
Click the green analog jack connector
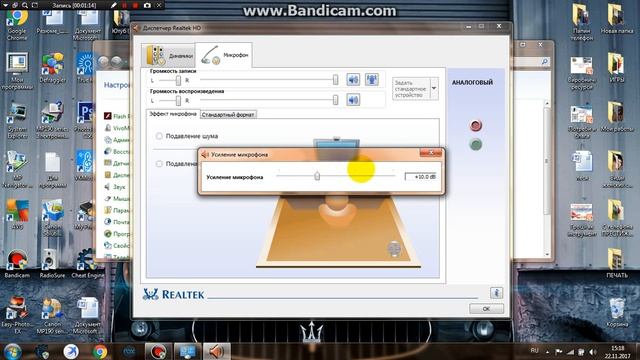476,144
